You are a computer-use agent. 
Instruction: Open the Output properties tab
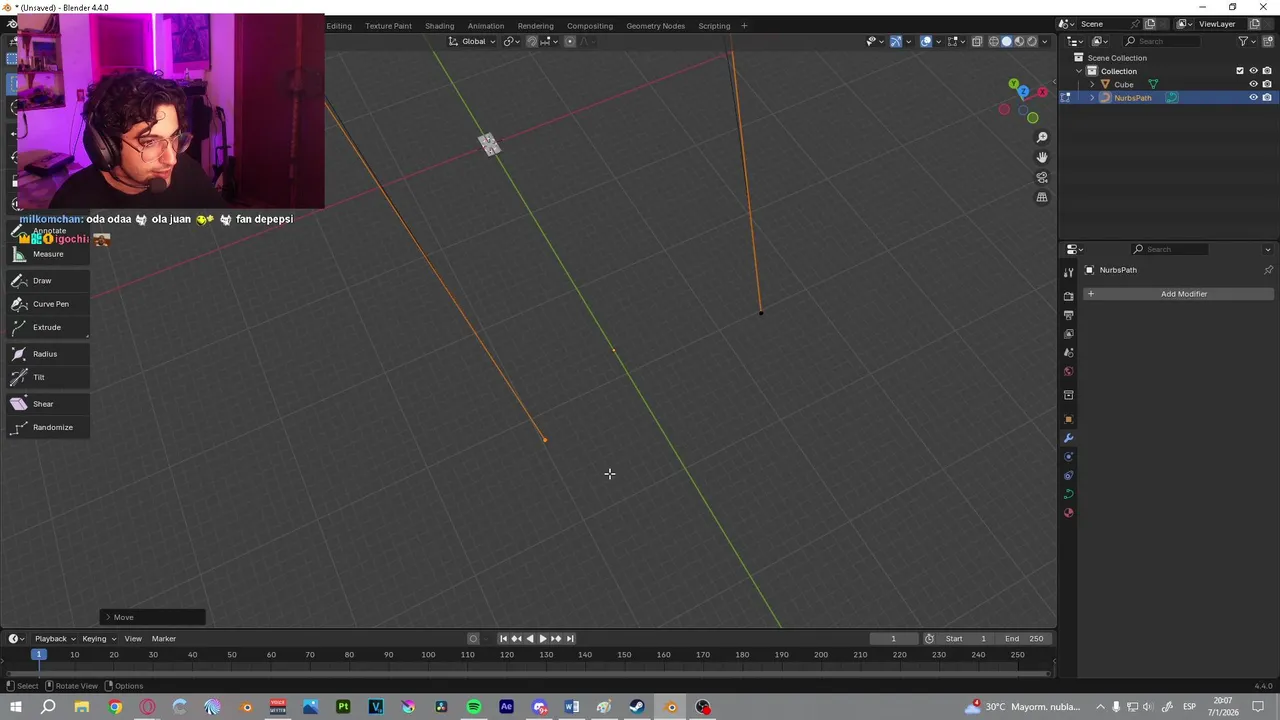[x=1068, y=315]
